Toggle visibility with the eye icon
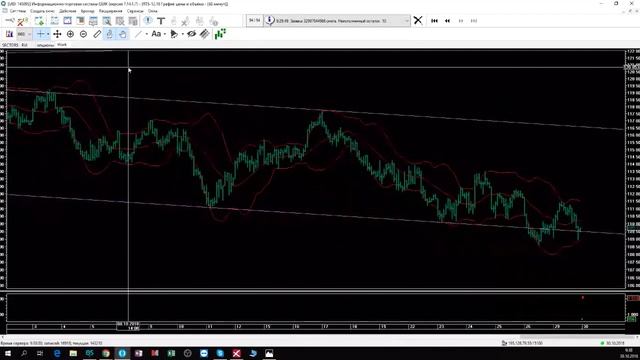 [191, 34]
